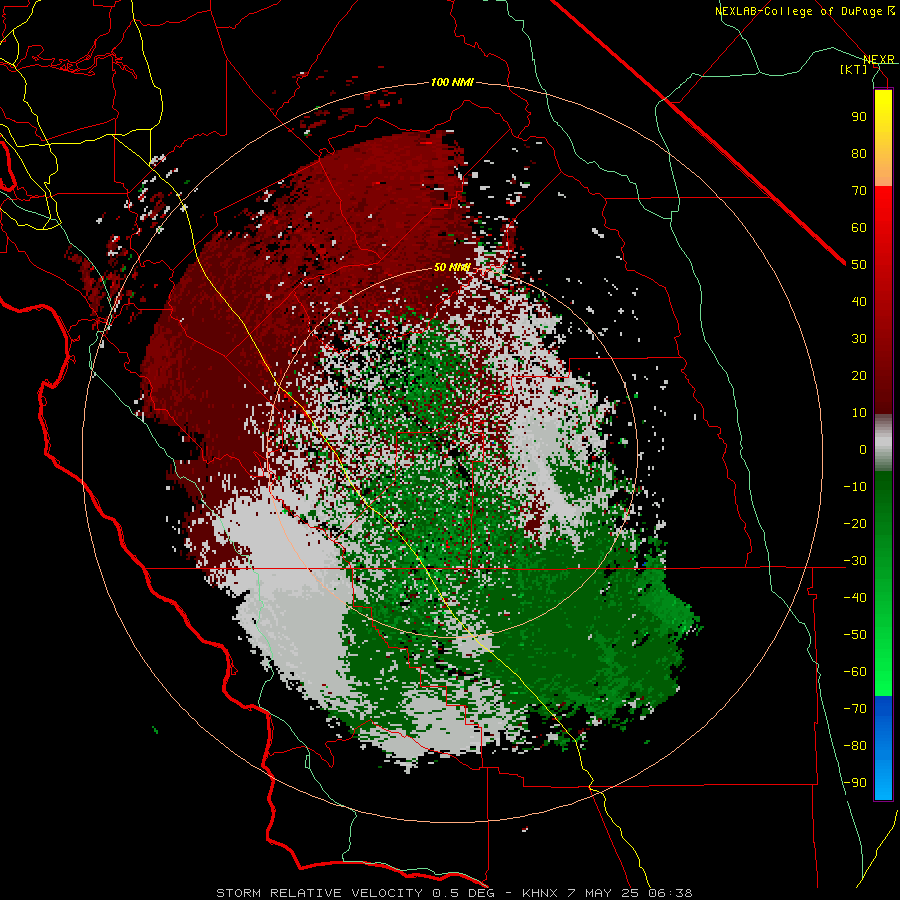The image size is (900, 900).
Task: Select the -80 value on velocity scale
Action: pos(855,746)
